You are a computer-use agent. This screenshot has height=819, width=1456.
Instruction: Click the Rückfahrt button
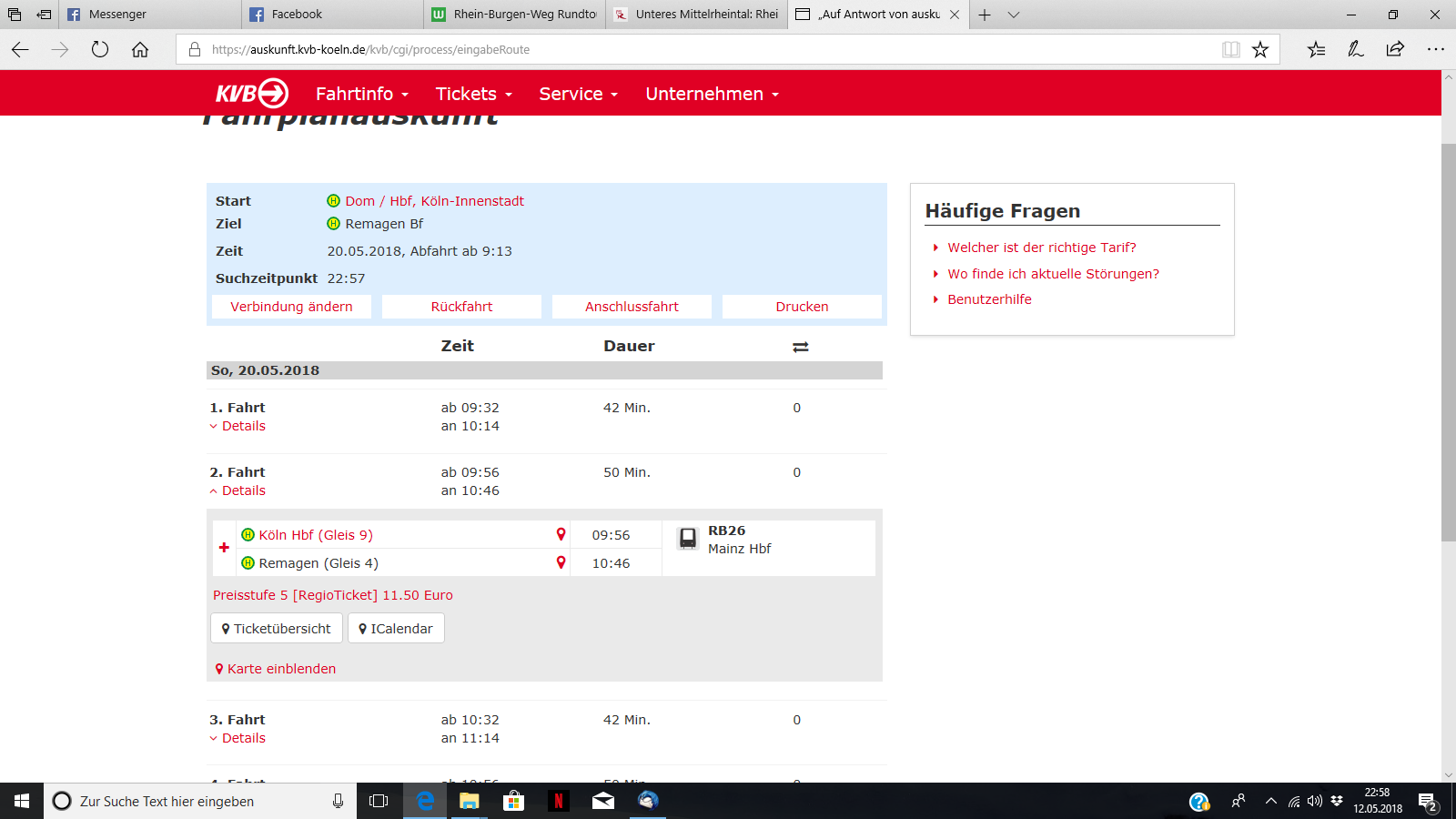[461, 307]
